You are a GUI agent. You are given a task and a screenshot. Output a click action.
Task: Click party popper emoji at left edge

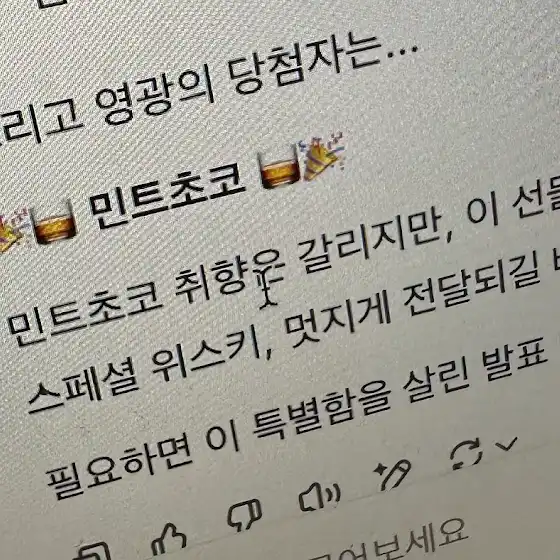(x=12, y=230)
